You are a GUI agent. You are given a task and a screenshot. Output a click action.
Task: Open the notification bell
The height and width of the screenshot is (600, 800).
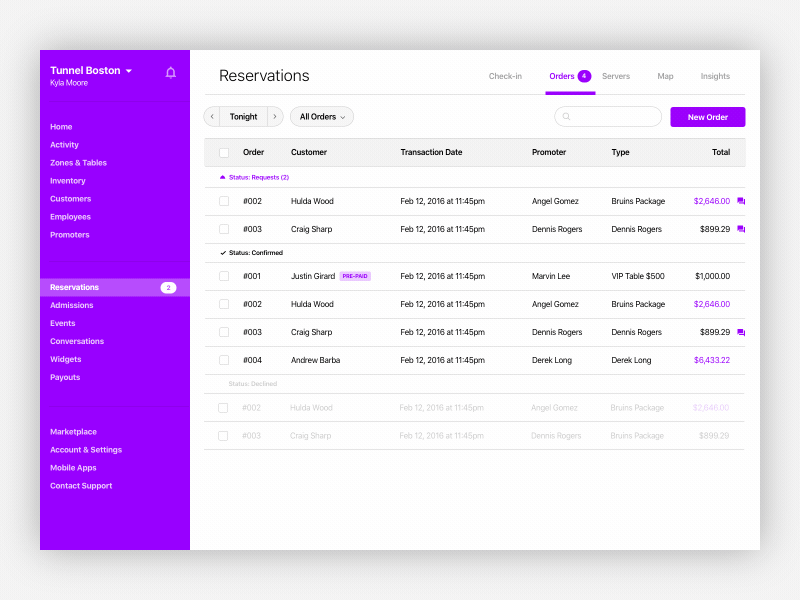tap(170, 72)
